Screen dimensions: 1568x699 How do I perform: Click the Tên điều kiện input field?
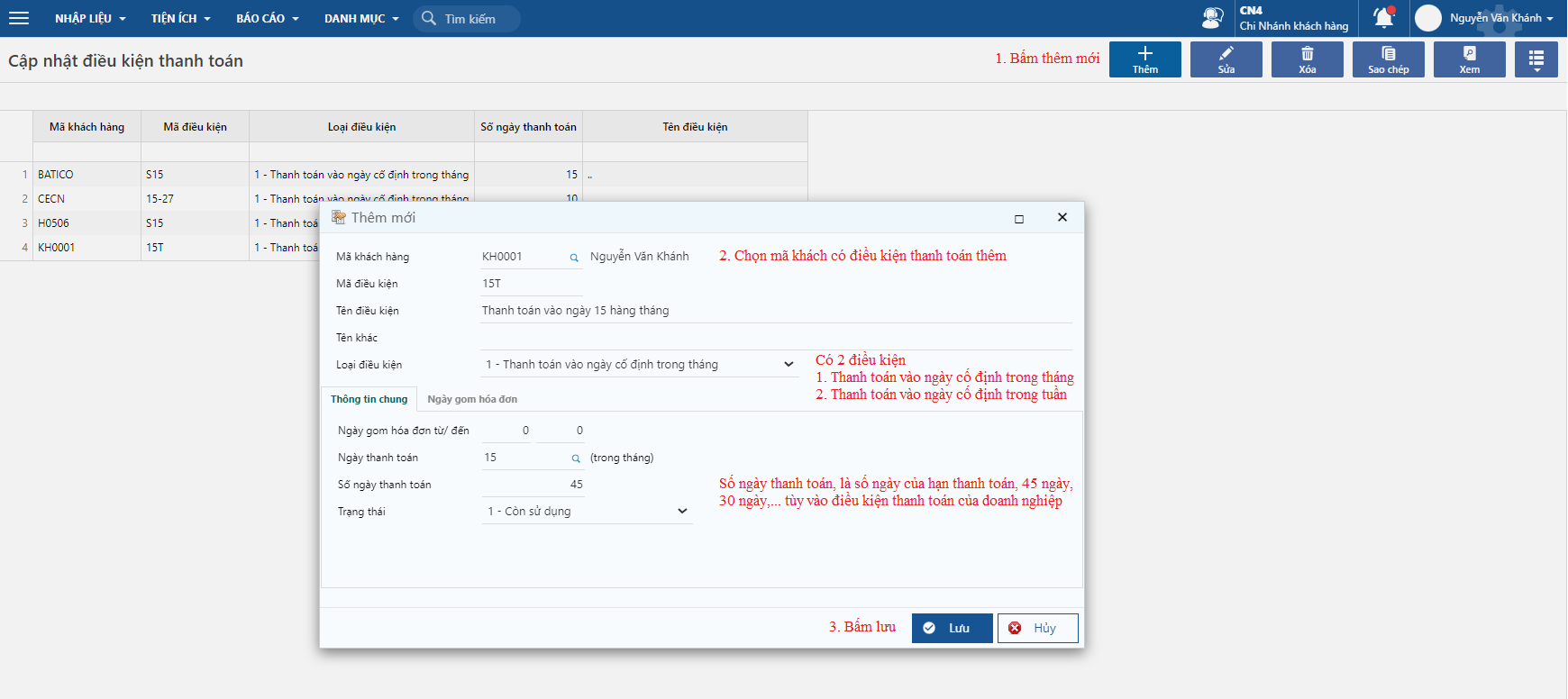tap(775, 311)
